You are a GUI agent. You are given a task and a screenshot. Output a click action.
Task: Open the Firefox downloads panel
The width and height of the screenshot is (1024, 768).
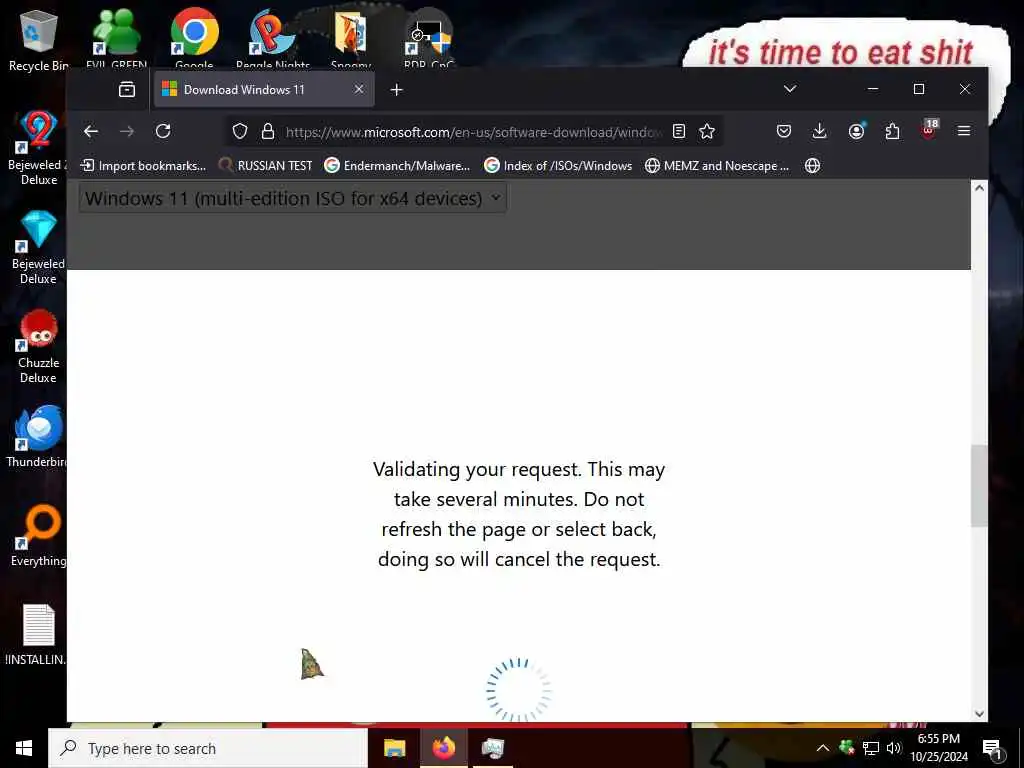point(820,131)
